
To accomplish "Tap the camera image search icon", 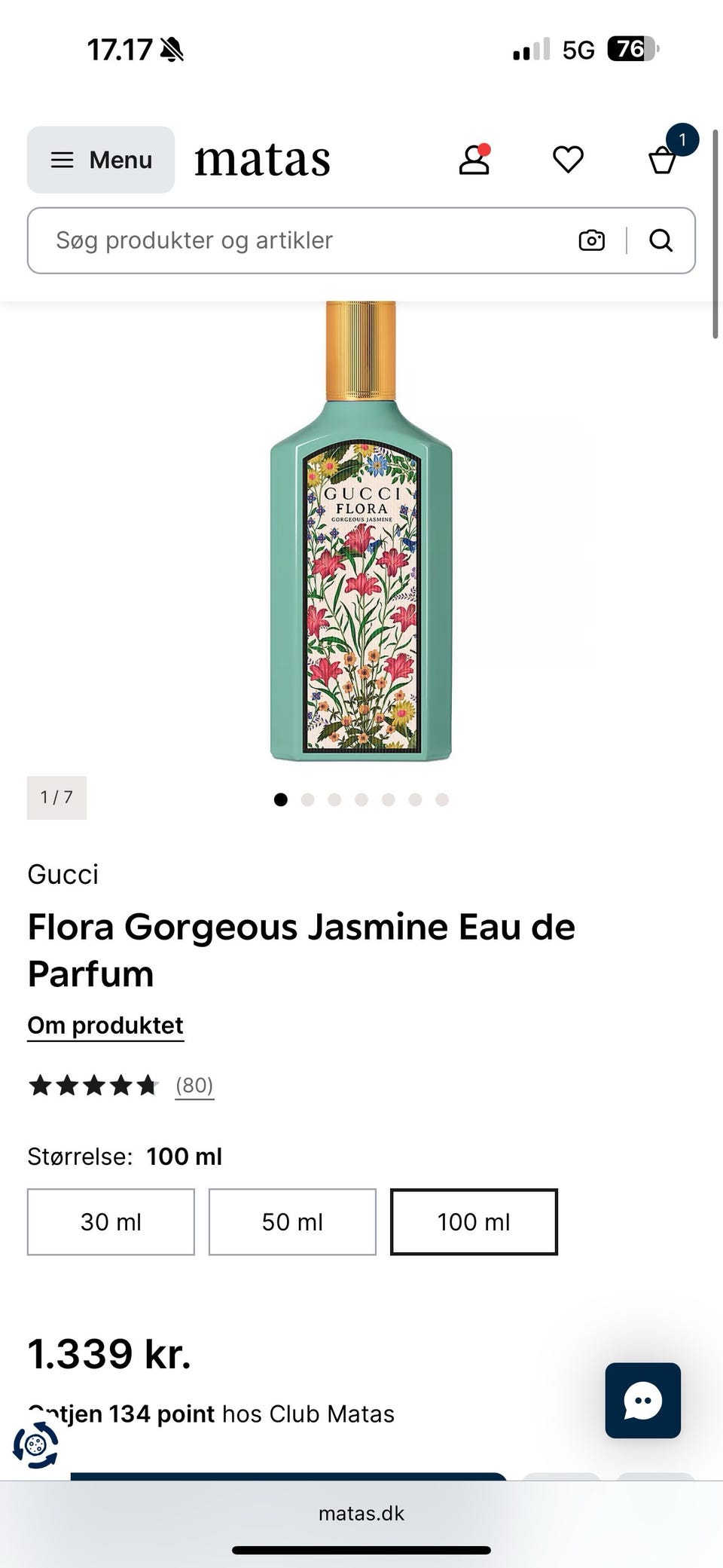I will [x=591, y=240].
